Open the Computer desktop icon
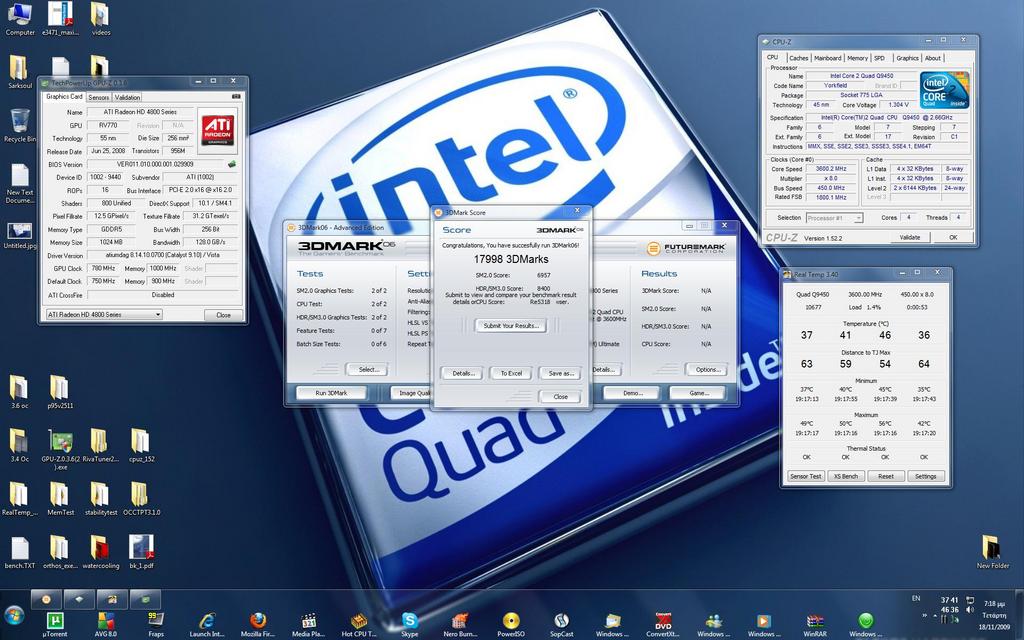 point(20,18)
